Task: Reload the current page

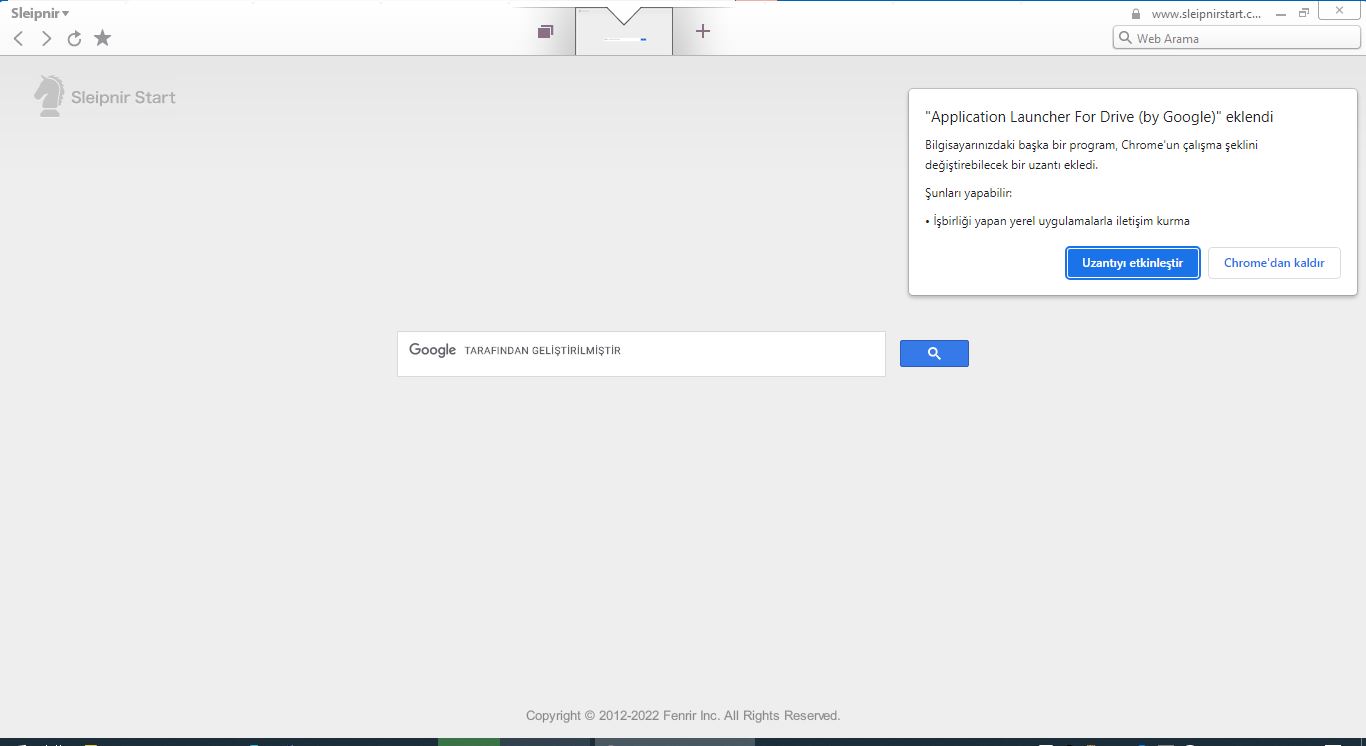Action: pos(74,38)
